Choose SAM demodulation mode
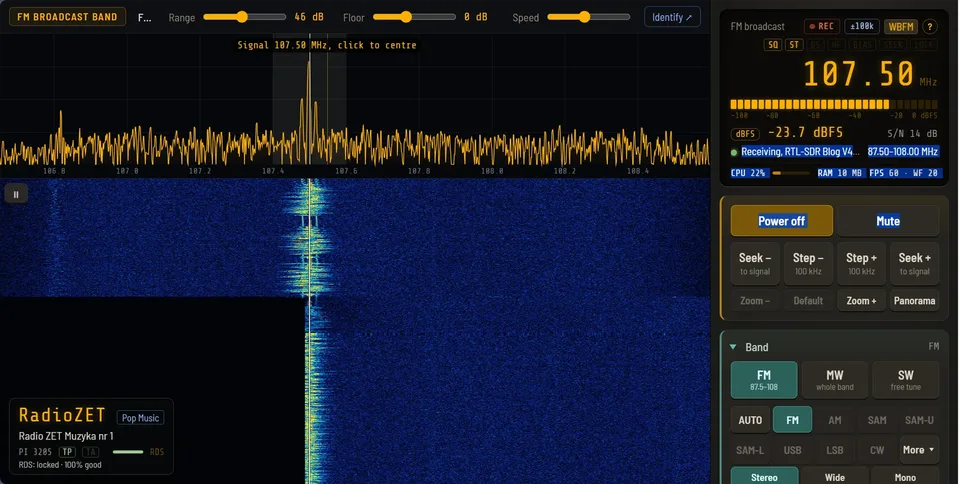 877,420
